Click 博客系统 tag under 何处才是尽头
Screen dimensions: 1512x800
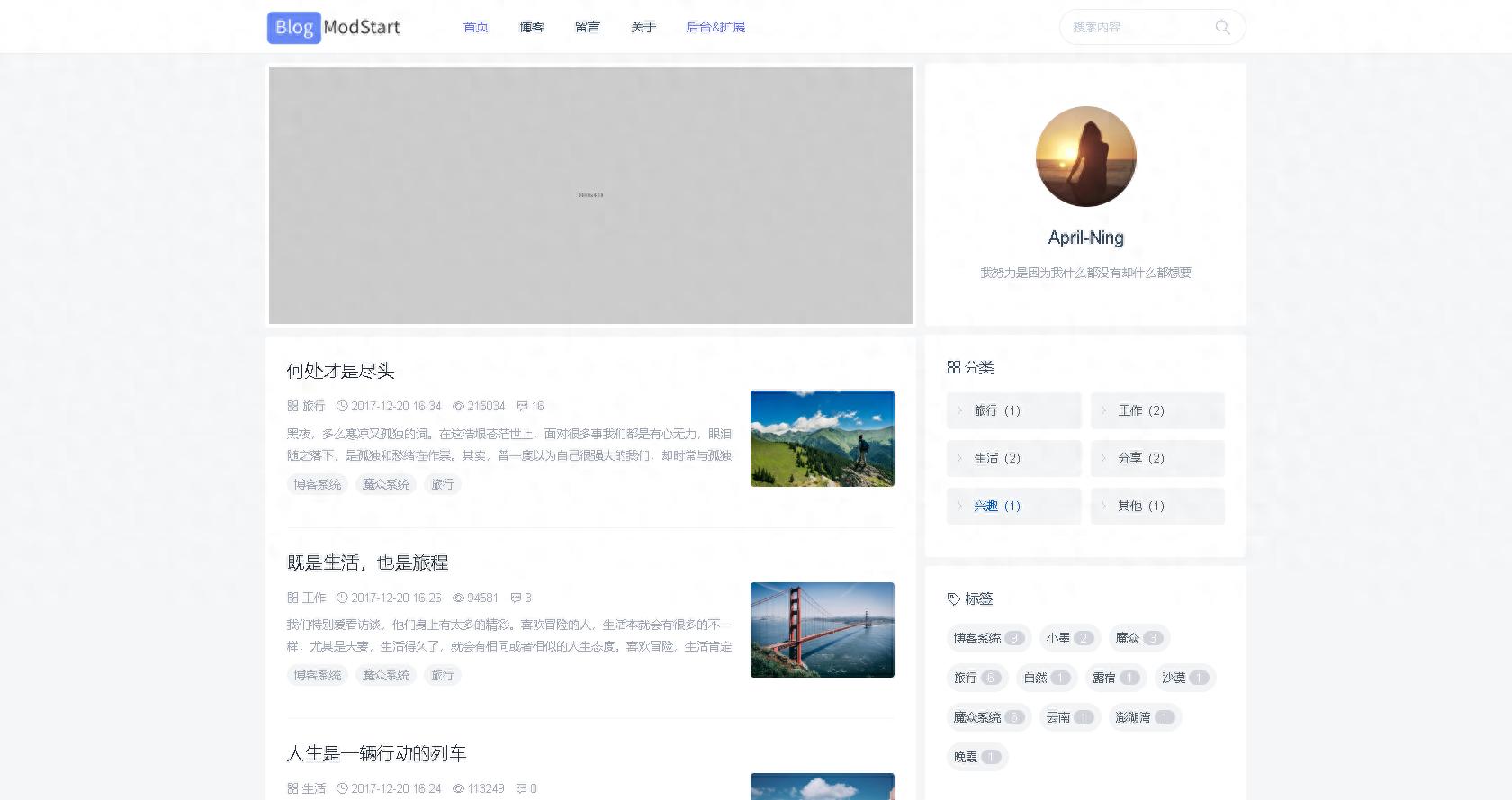[318, 484]
